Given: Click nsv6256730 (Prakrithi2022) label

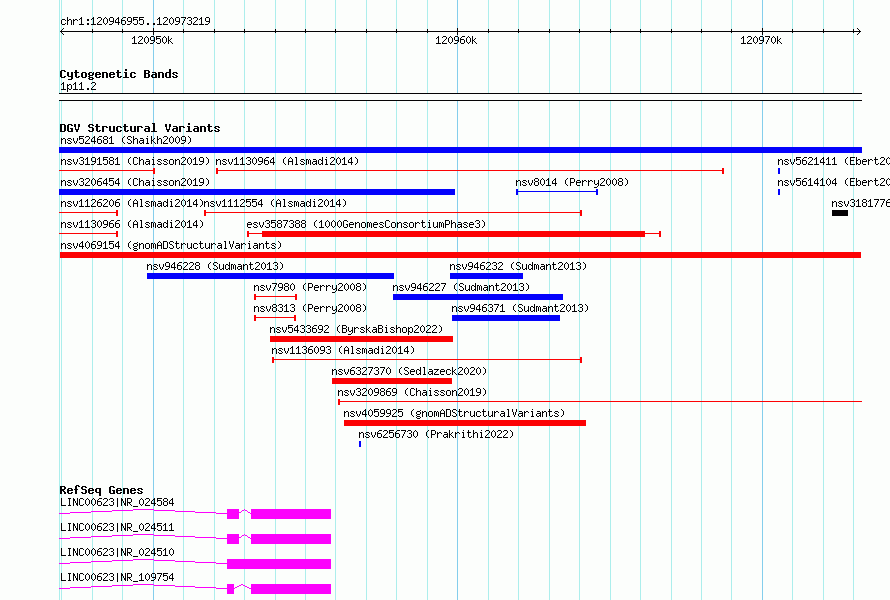Looking at the screenshot, I should pyautogui.click(x=436, y=434).
